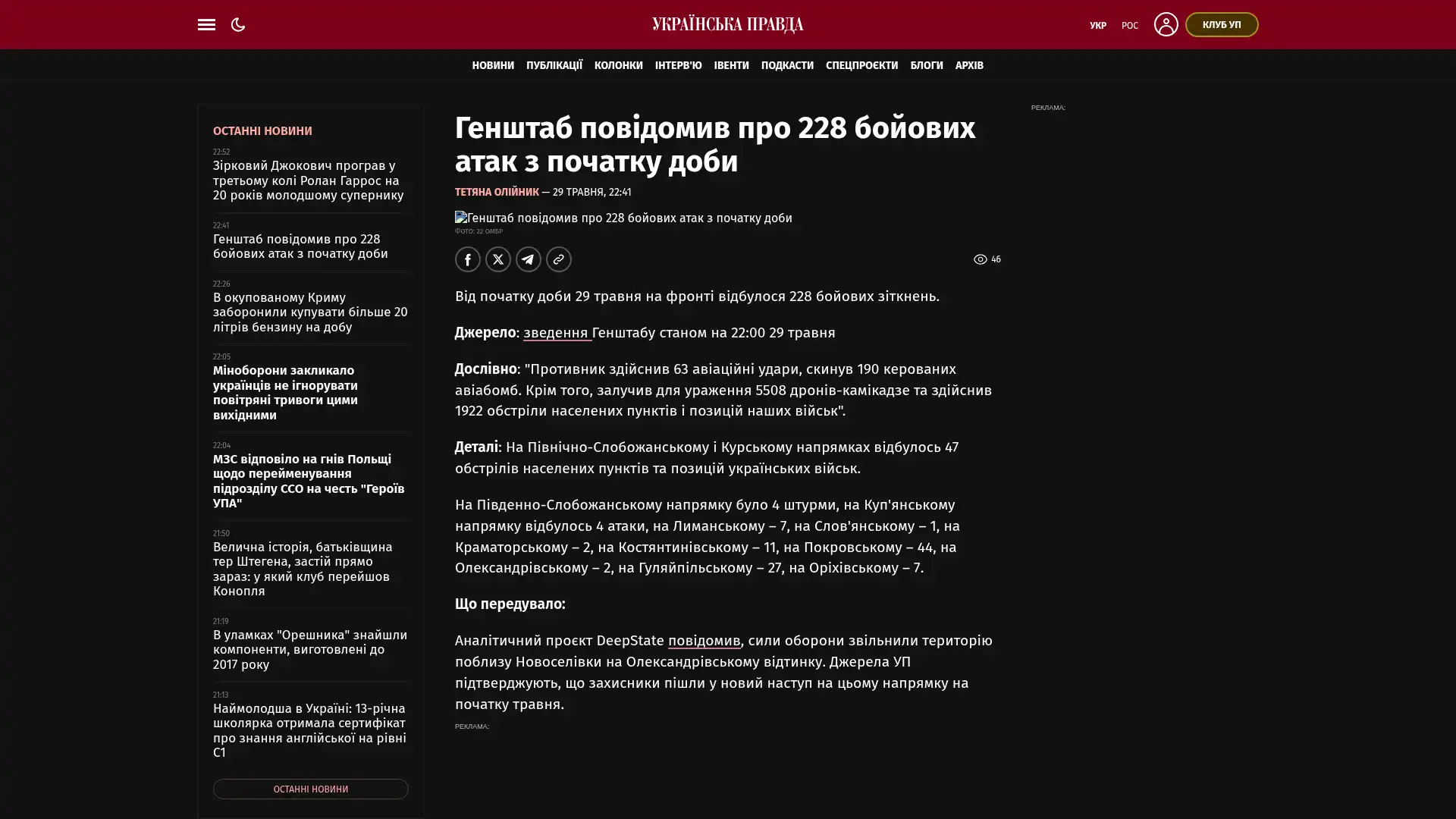Share article on Facebook
The width and height of the screenshot is (1456, 819).
[x=468, y=259]
